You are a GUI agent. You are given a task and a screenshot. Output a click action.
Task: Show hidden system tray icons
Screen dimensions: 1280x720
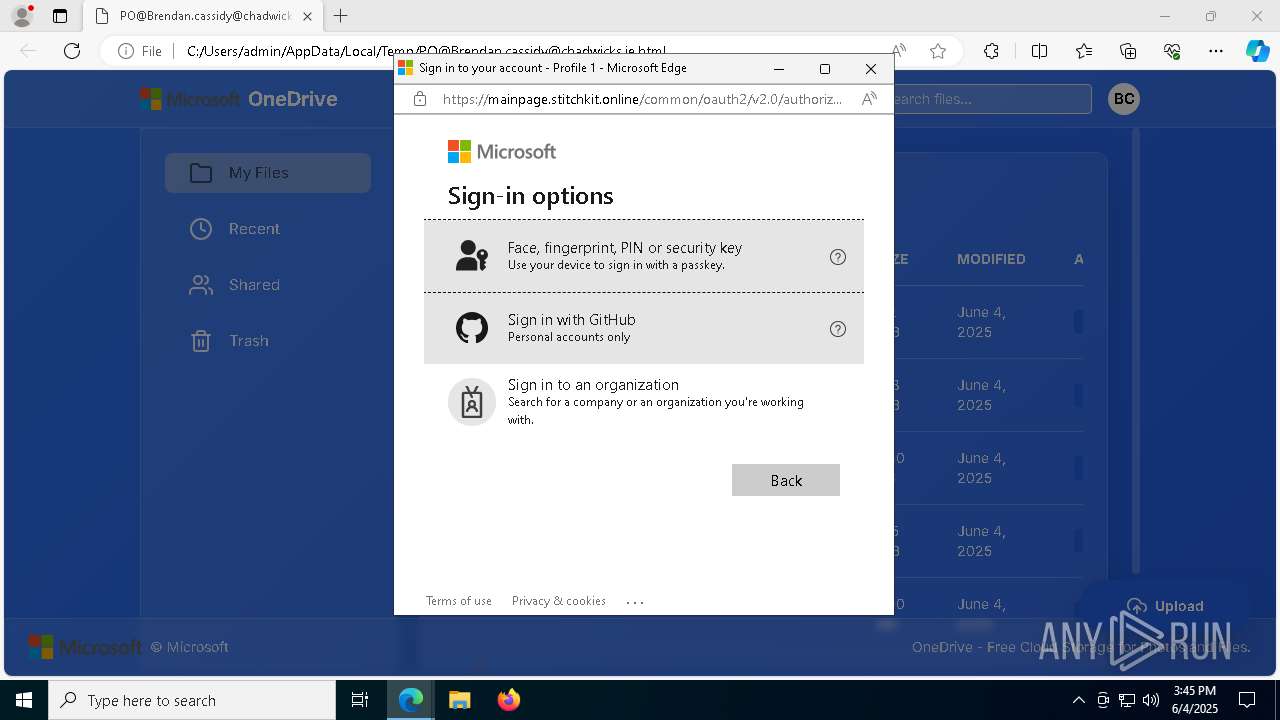pos(1078,700)
